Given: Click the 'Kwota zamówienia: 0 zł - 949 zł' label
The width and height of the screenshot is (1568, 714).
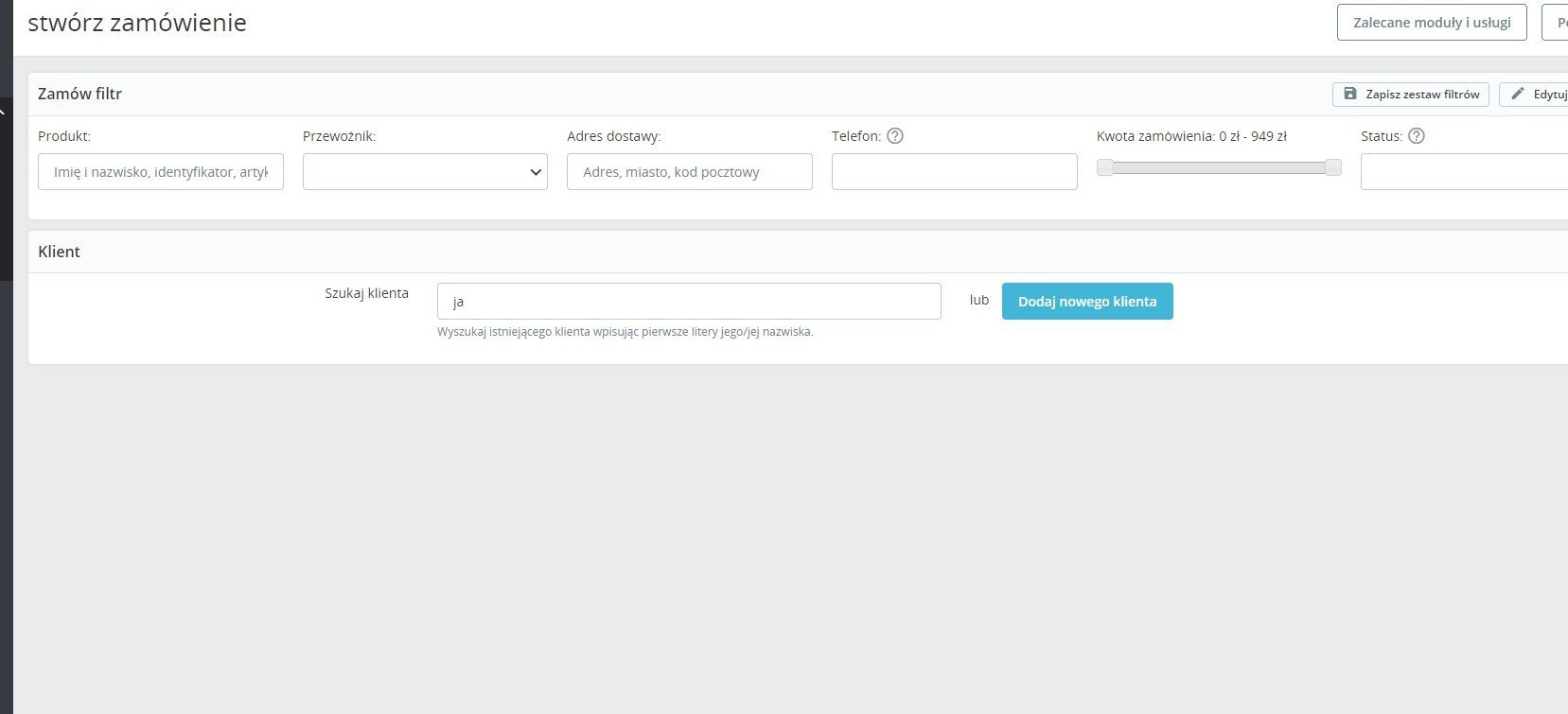Looking at the screenshot, I should (x=1191, y=136).
